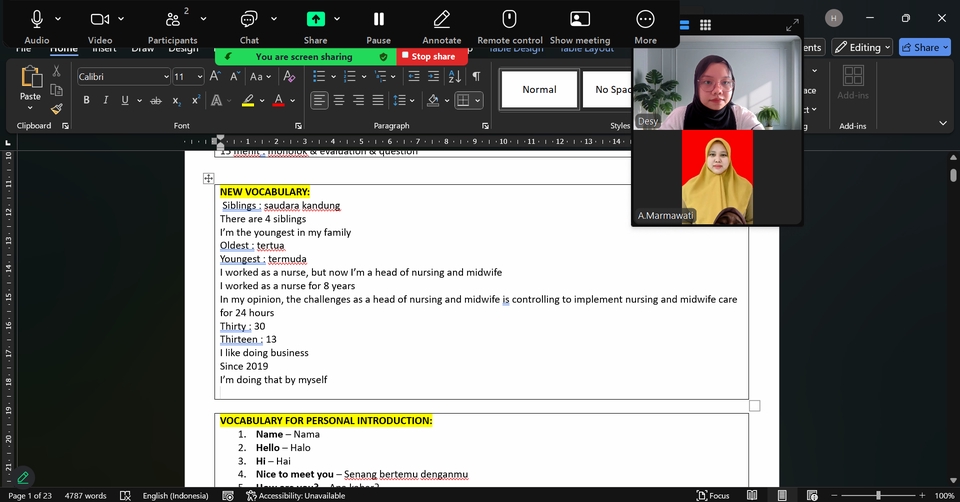
Task: Click the Shading paint bucket icon
Action: point(433,100)
